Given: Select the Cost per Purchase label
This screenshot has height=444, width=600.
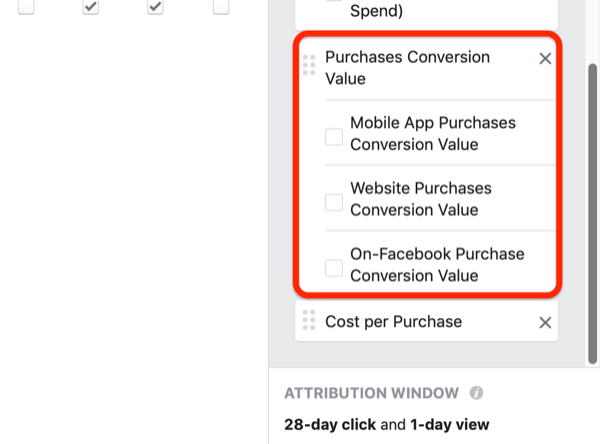Looking at the screenshot, I should coord(393,322).
